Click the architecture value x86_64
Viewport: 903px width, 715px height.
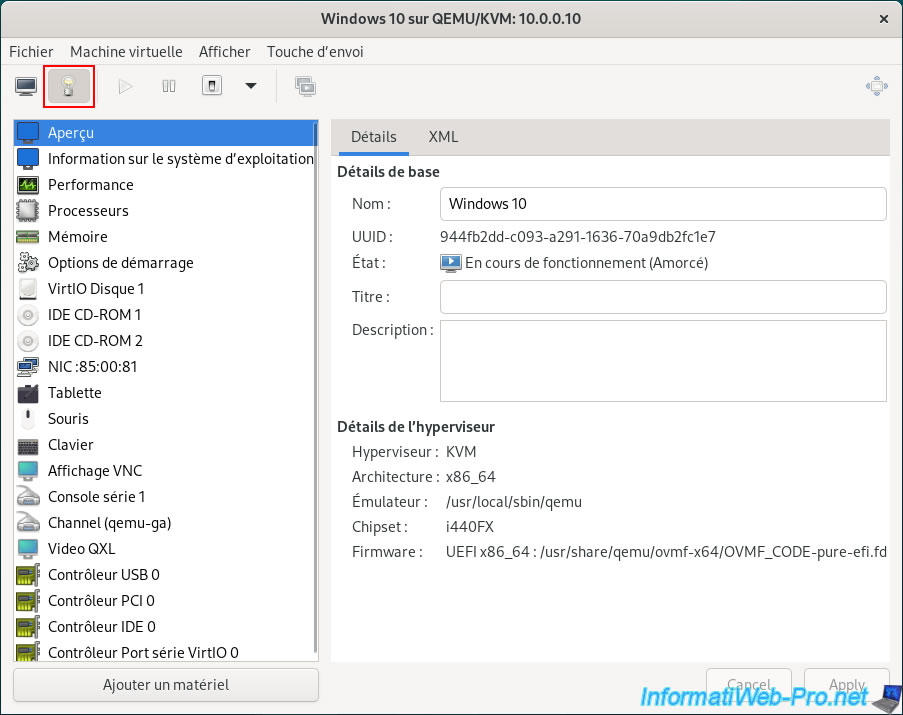pos(471,477)
